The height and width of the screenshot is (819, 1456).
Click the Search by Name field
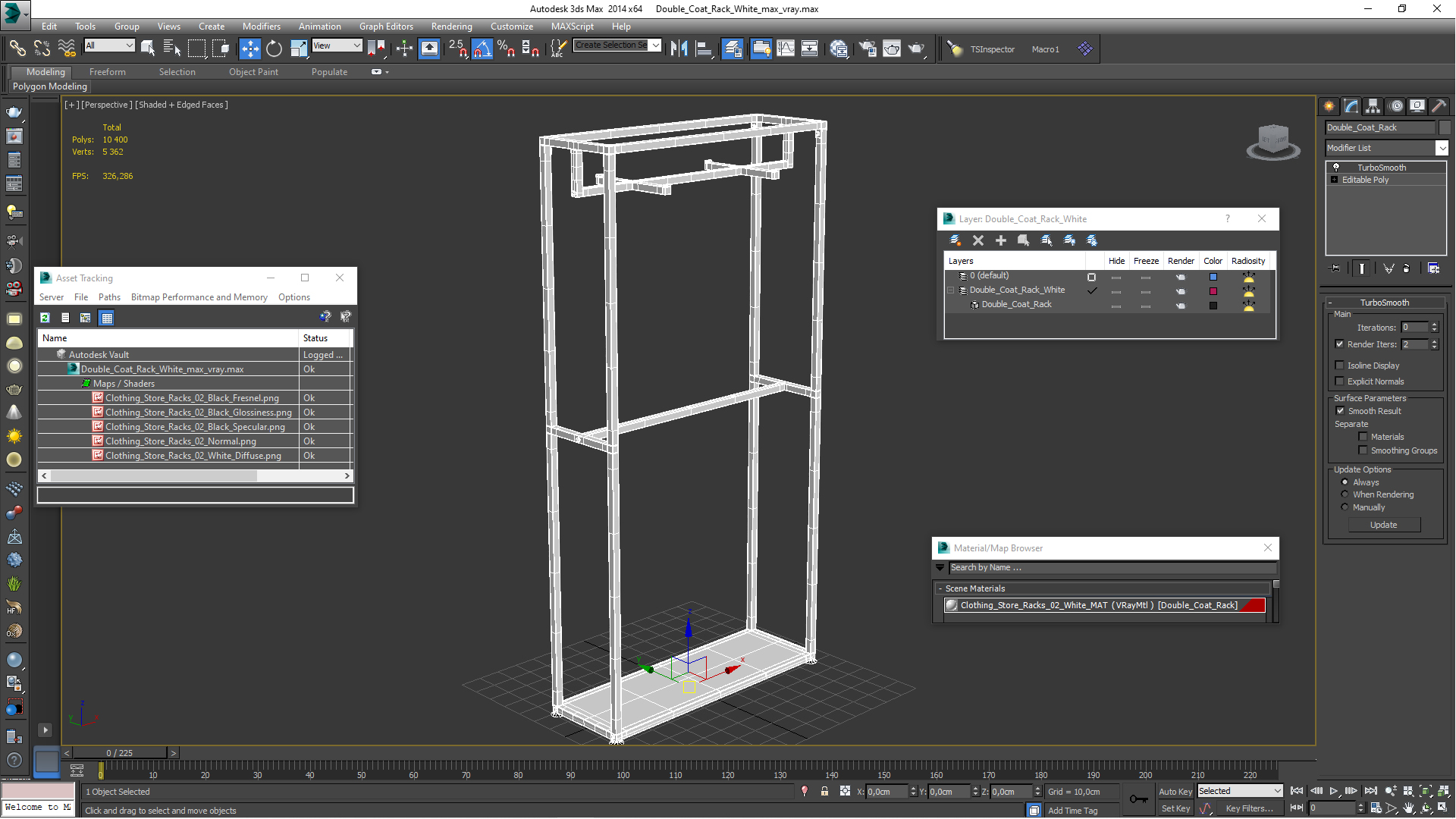[1112, 567]
